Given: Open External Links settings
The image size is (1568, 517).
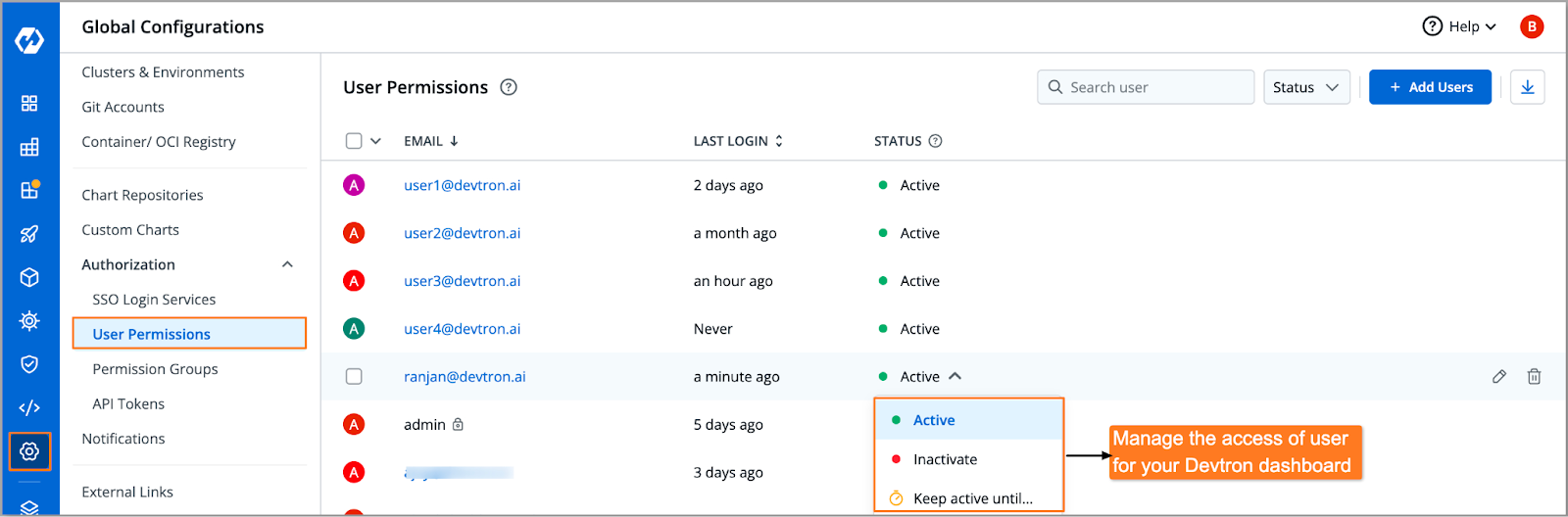Looking at the screenshot, I should (127, 492).
